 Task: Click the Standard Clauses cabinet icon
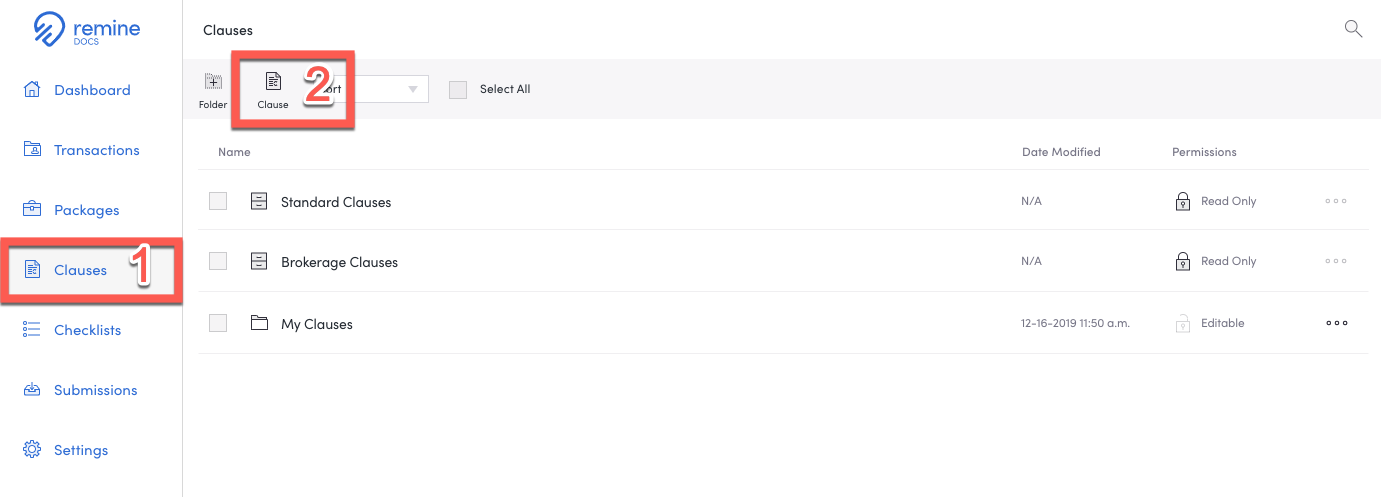point(259,201)
